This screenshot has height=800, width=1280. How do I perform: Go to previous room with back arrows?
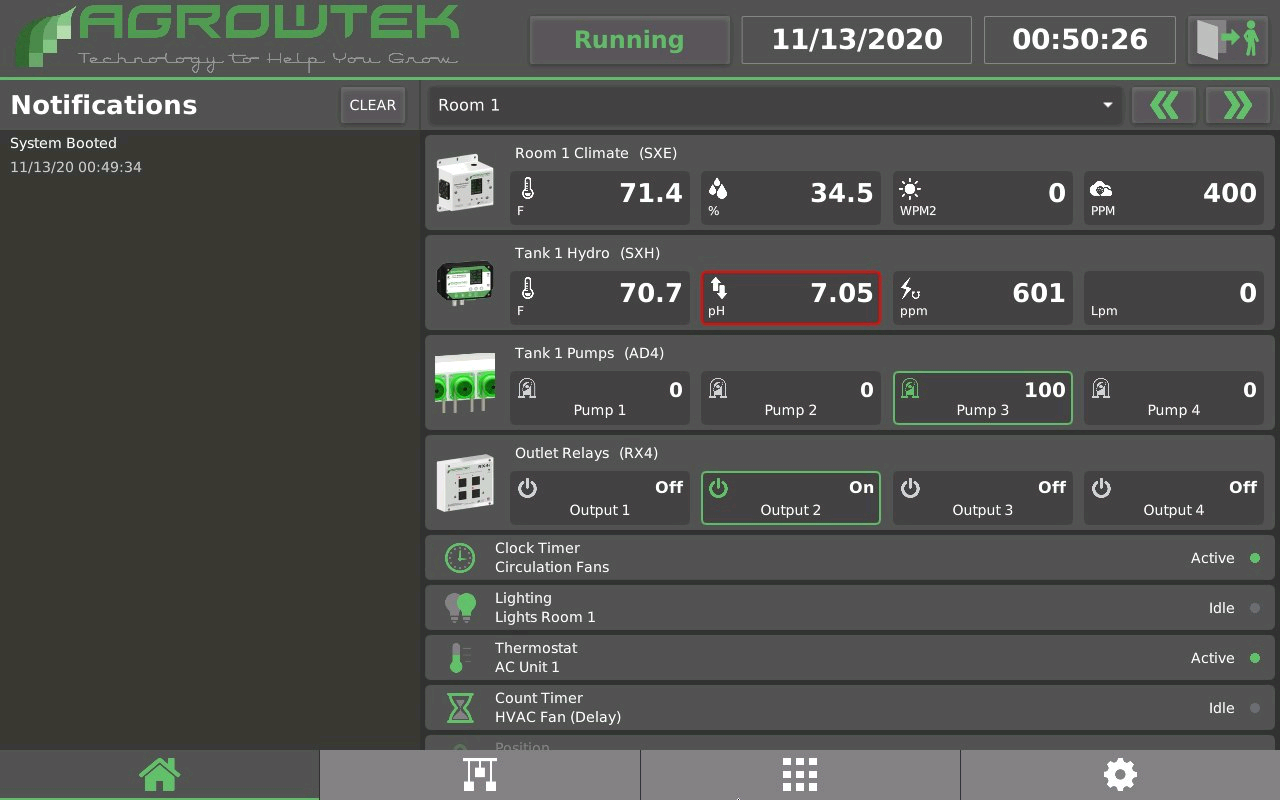(x=1163, y=105)
